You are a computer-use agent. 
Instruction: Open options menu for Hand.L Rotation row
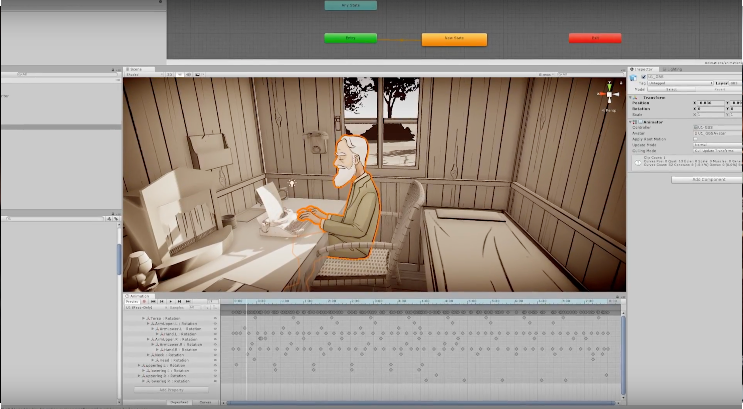pyautogui.click(x=215, y=334)
